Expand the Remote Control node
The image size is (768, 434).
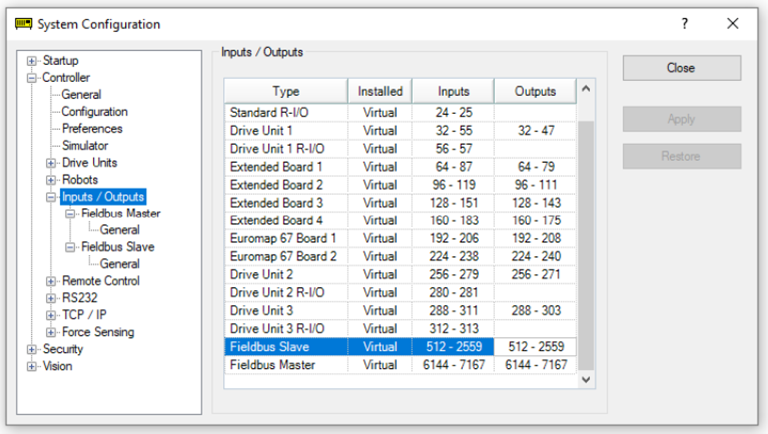pyautogui.click(x=51, y=281)
